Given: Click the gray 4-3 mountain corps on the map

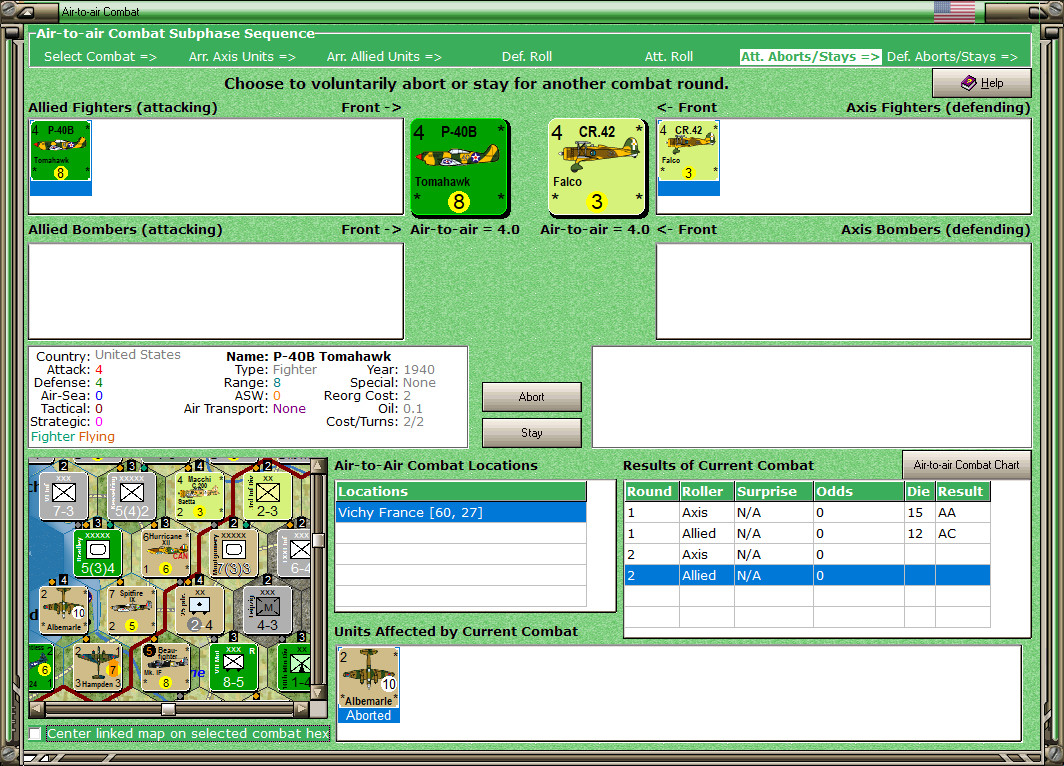Looking at the screenshot, I should [x=267, y=611].
